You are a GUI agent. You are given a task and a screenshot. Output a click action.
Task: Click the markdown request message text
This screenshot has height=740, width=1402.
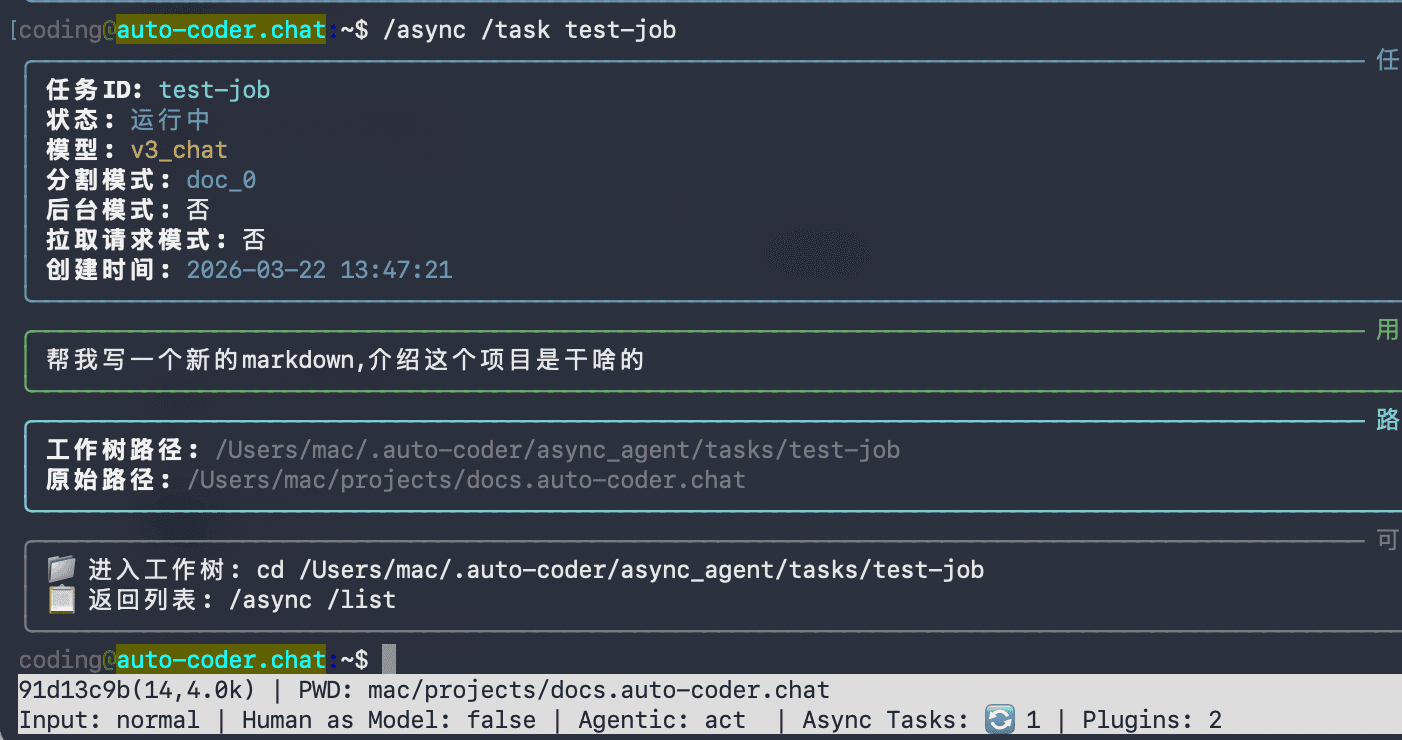coord(345,360)
